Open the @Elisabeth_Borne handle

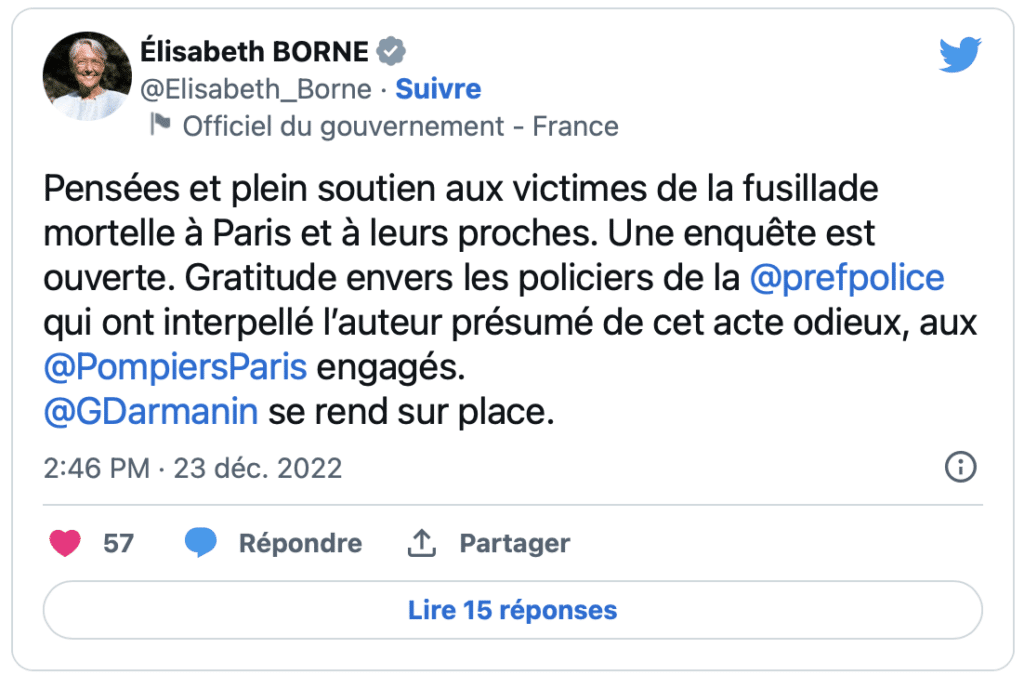coord(256,89)
